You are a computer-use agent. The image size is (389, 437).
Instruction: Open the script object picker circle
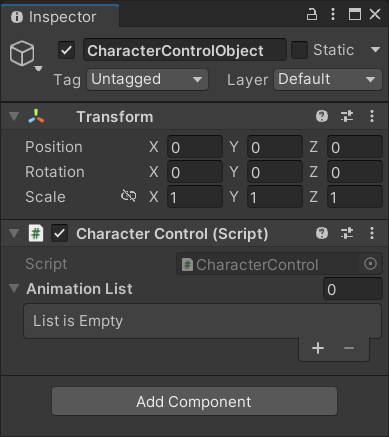[x=370, y=264]
